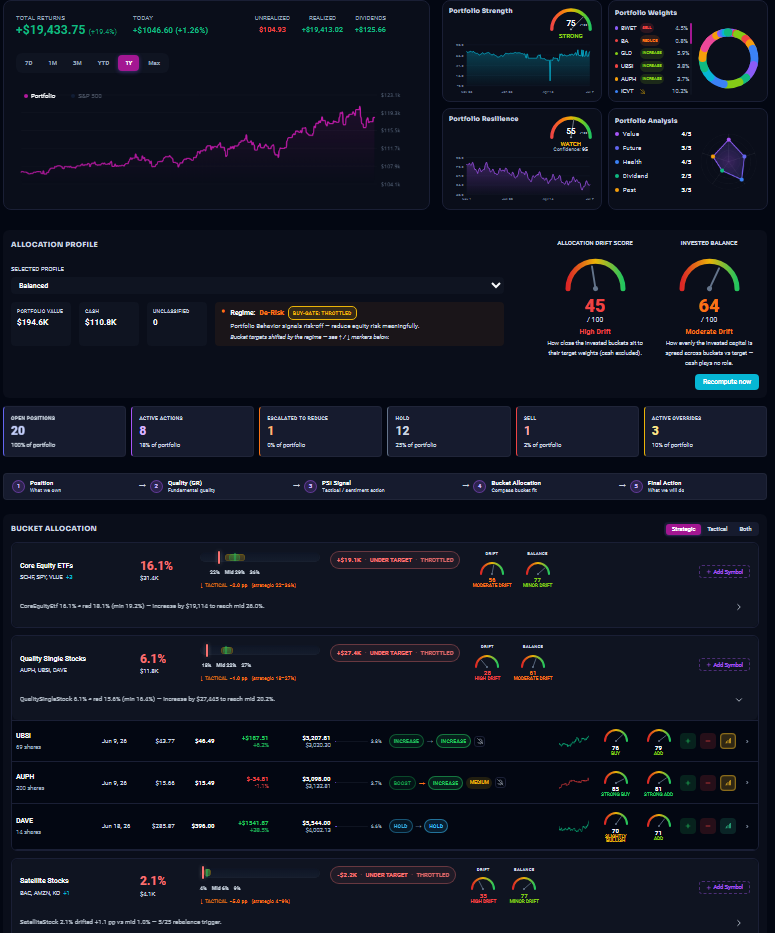
Task: Select the Max time range
Action: (154, 63)
